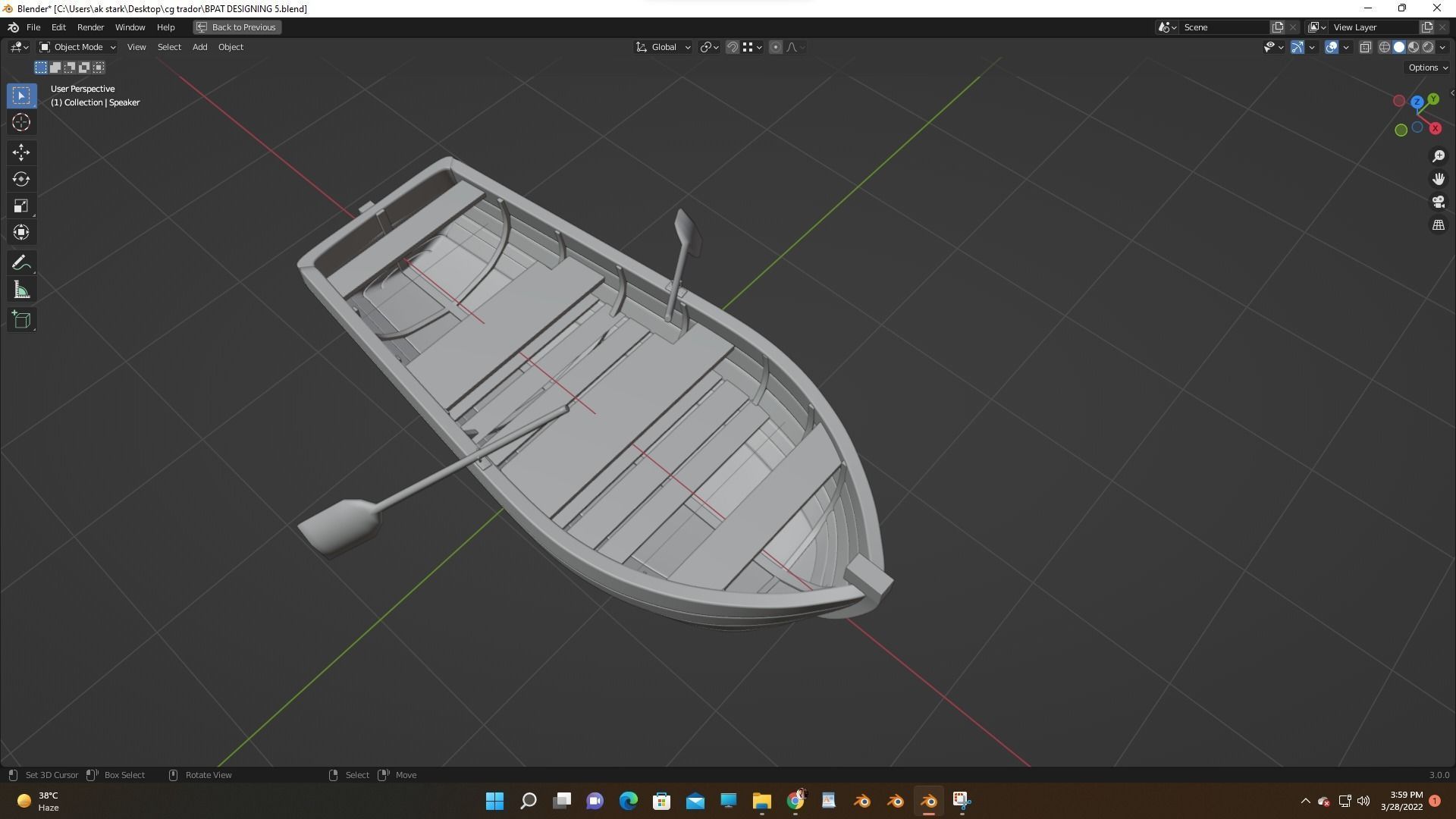Open Microsoft Edge from taskbar
Viewport: 1456px width, 819px height.
click(628, 801)
